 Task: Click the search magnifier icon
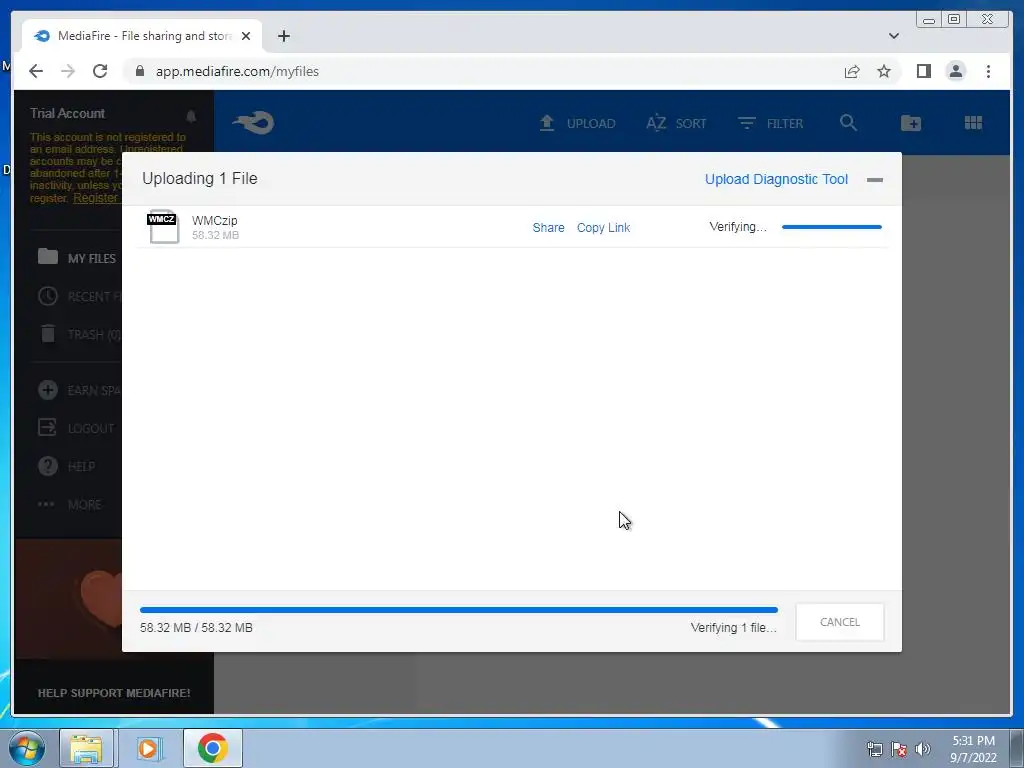coord(848,122)
